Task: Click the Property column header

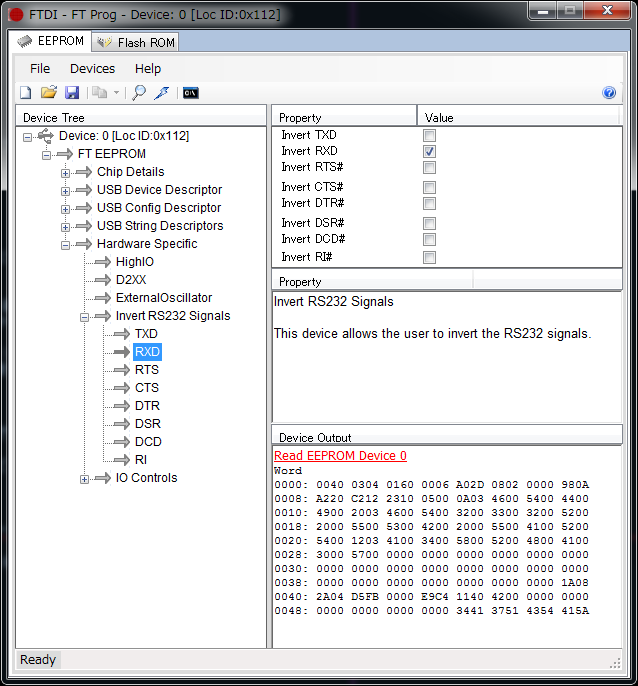Action: point(344,116)
